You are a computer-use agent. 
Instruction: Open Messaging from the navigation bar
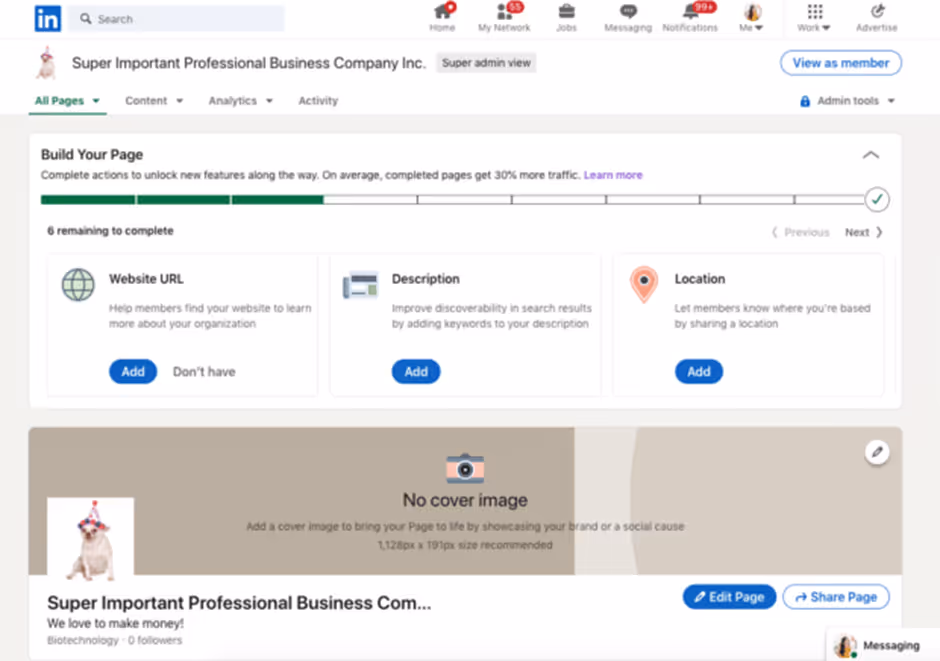click(x=628, y=17)
